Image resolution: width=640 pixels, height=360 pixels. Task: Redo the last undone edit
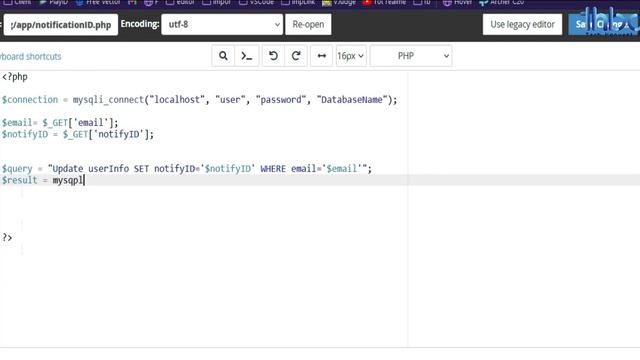click(296, 56)
